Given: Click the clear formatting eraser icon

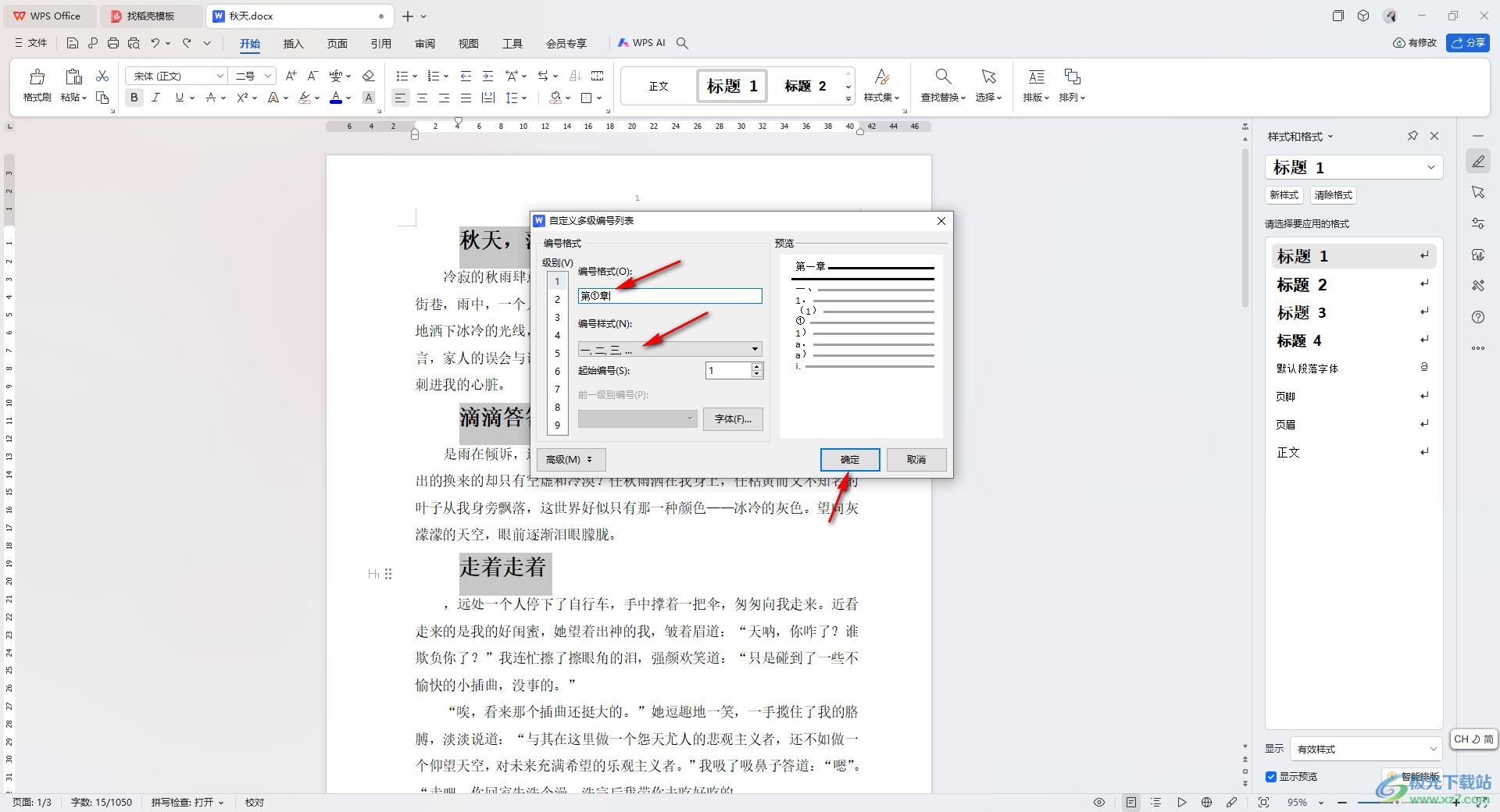Looking at the screenshot, I should pyautogui.click(x=369, y=76).
